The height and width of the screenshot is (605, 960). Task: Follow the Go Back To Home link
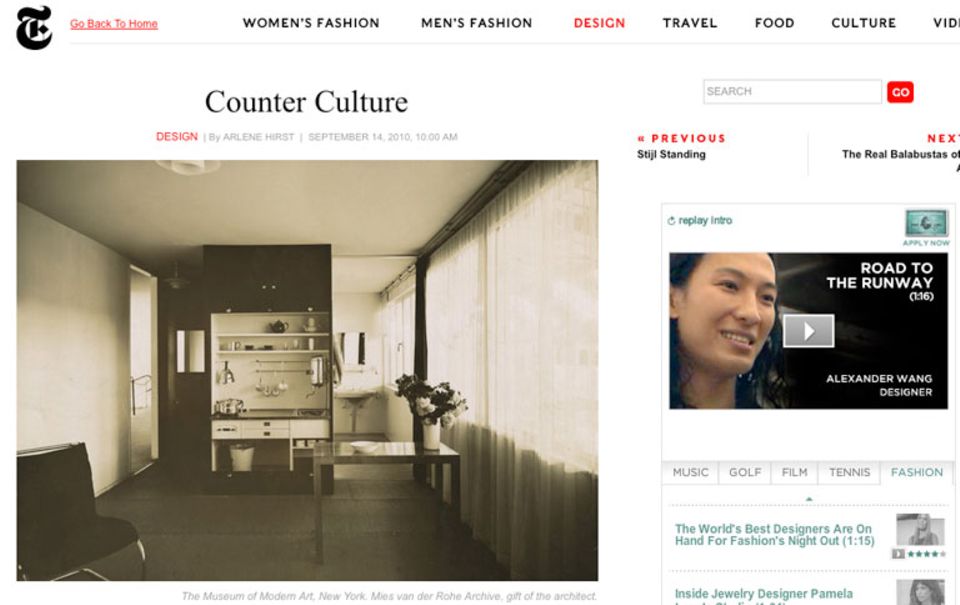[114, 24]
